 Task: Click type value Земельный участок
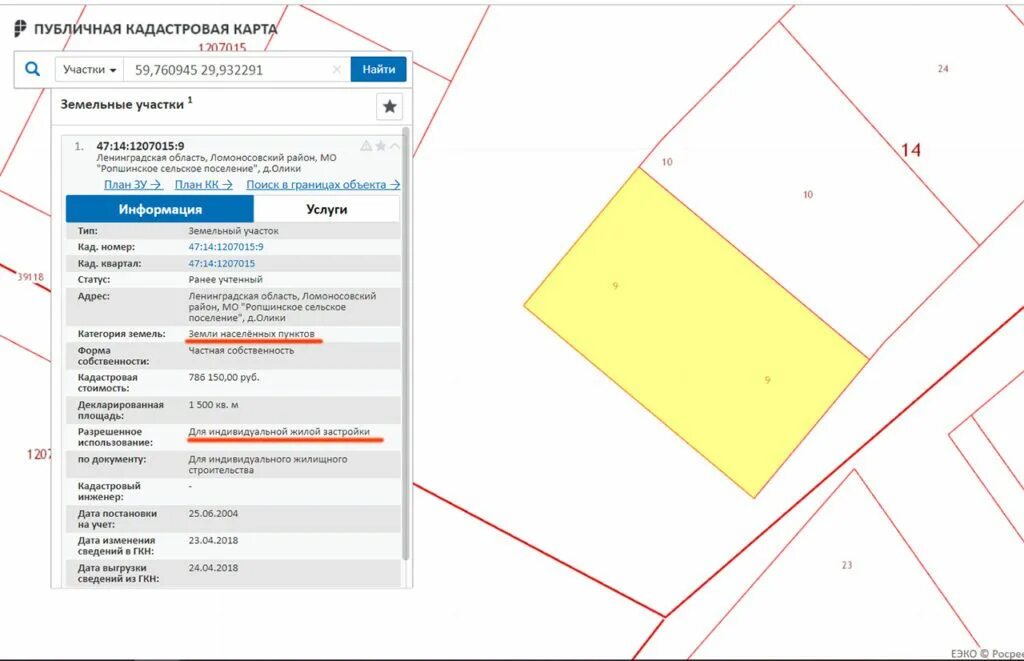click(x=233, y=231)
